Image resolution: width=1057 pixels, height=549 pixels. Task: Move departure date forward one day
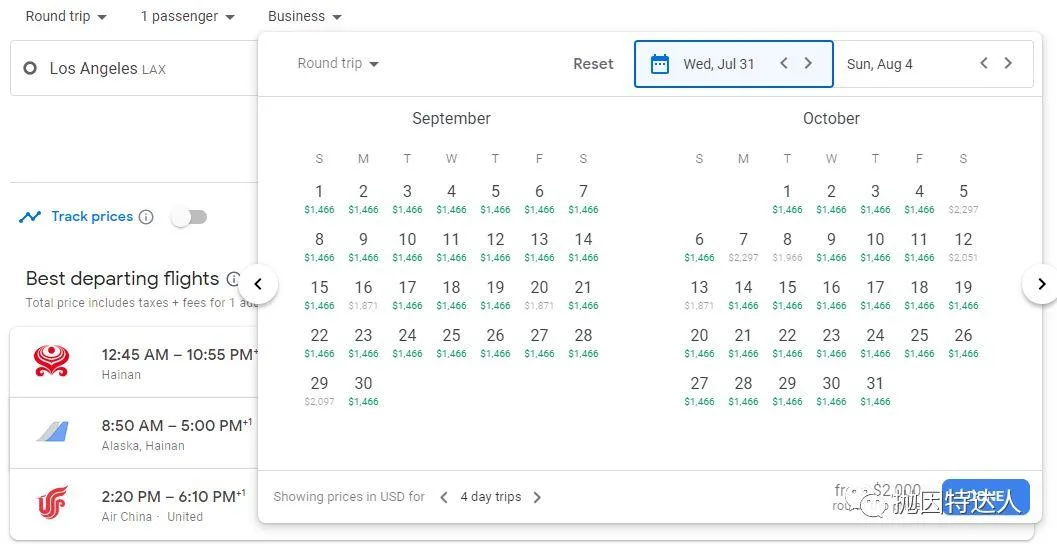point(808,63)
